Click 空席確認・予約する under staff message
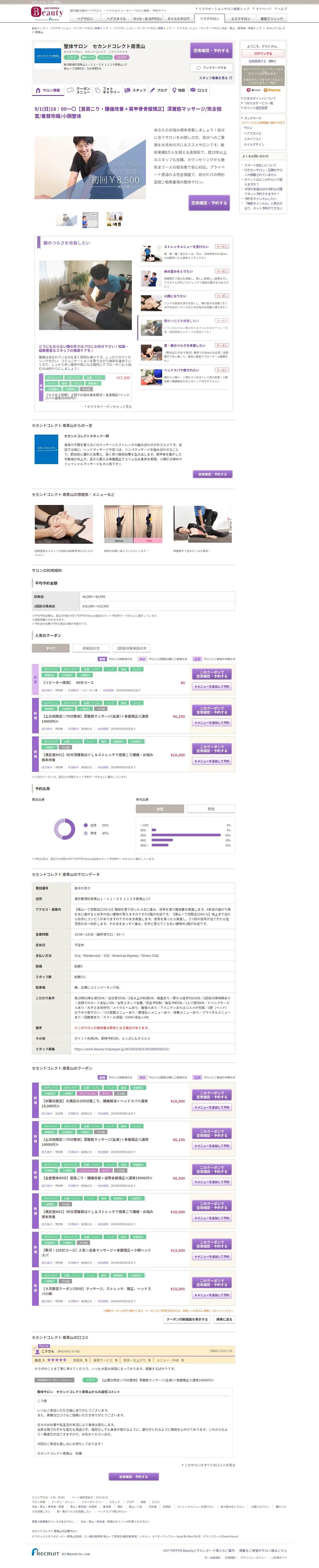The height and width of the screenshot is (1568, 319). (212, 474)
